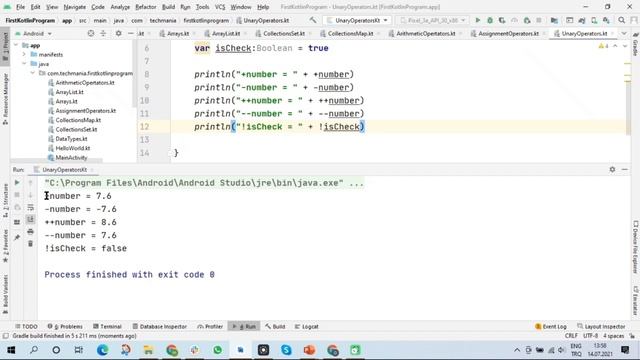Image resolution: width=640 pixels, height=360 pixels.
Task: Collapse the java folder
Action: [x=24, y=64]
